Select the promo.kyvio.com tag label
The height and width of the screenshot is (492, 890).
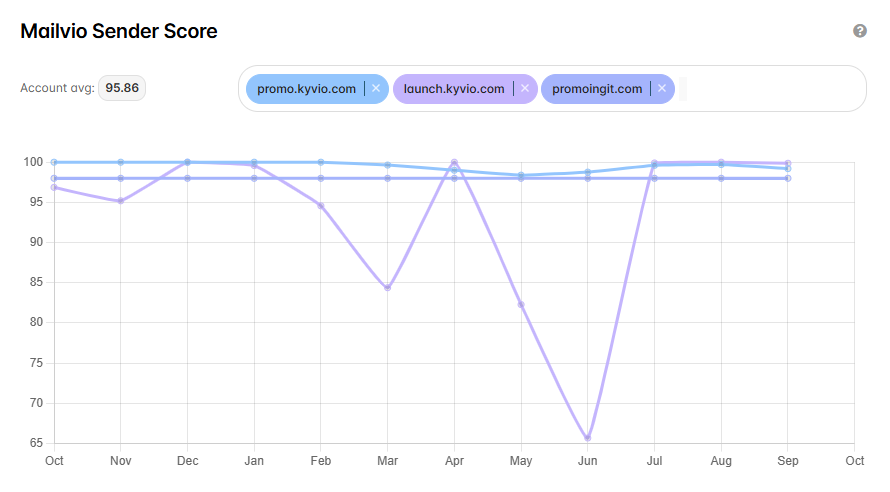click(307, 89)
